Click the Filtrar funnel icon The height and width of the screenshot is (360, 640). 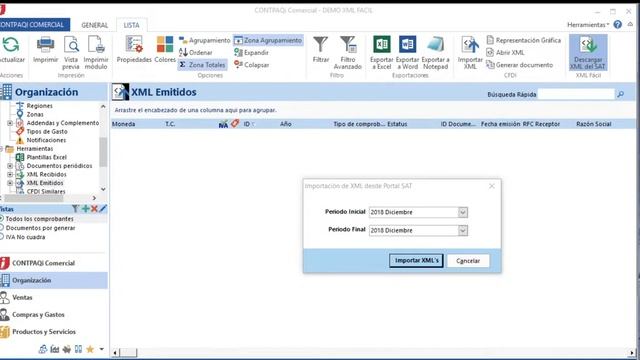(320, 45)
